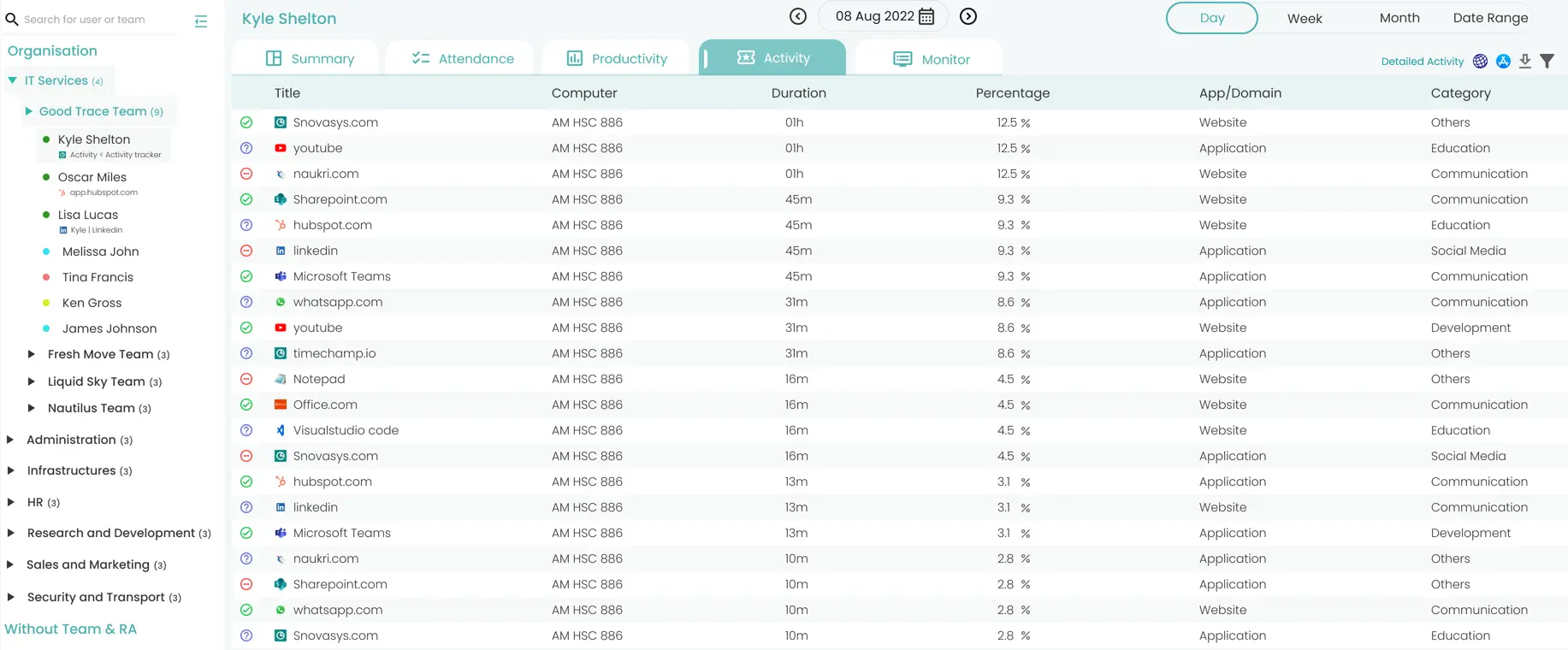Expand the Nautilus Team node
This screenshot has width=1568, height=650.
[31, 408]
